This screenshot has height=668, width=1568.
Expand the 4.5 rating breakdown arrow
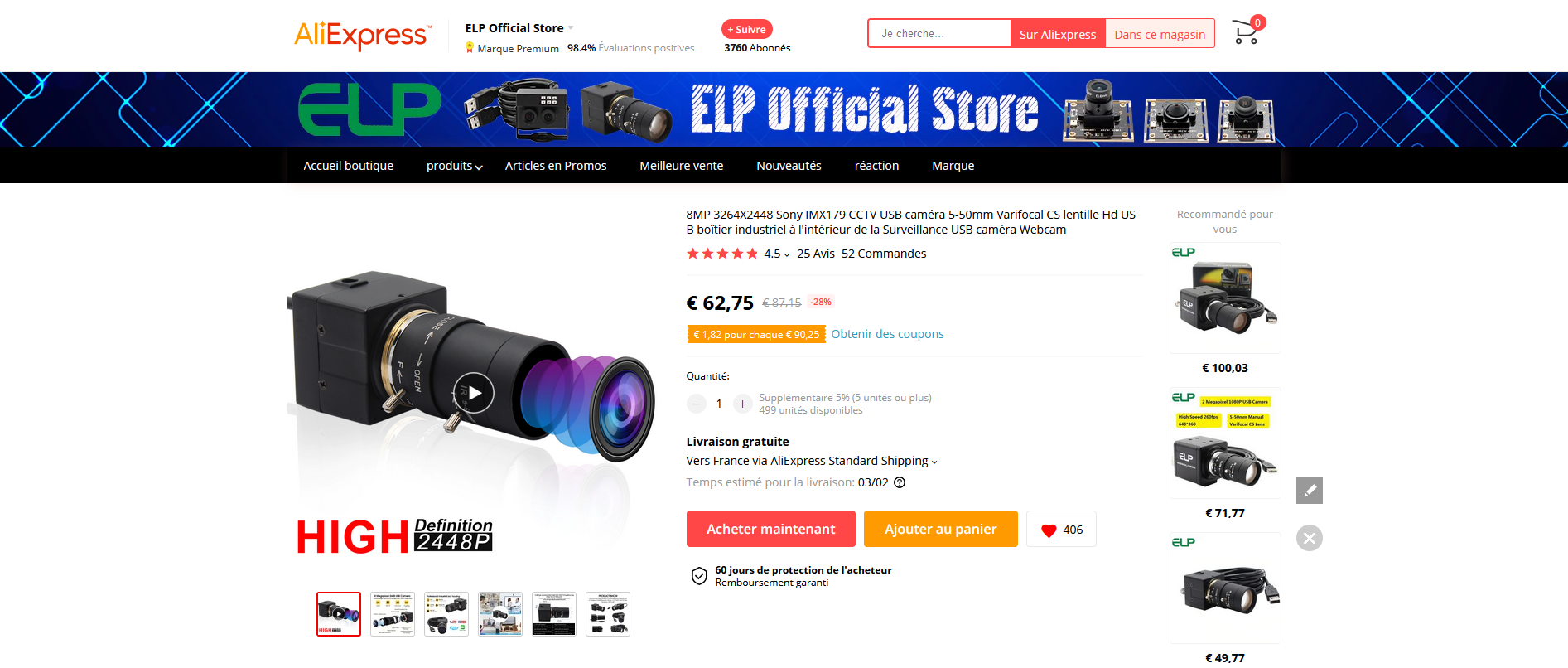click(x=787, y=254)
